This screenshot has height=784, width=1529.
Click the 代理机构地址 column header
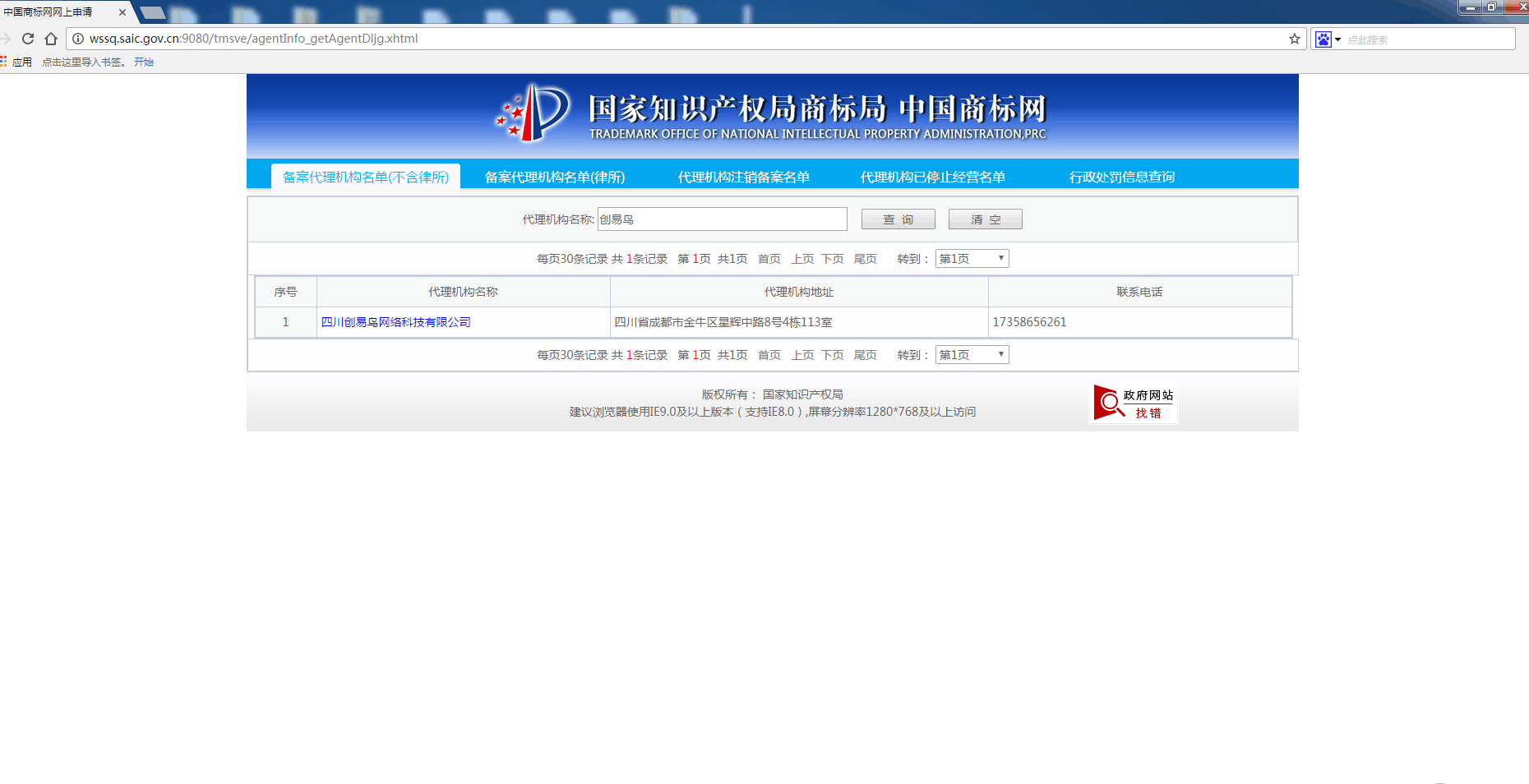pos(799,292)
